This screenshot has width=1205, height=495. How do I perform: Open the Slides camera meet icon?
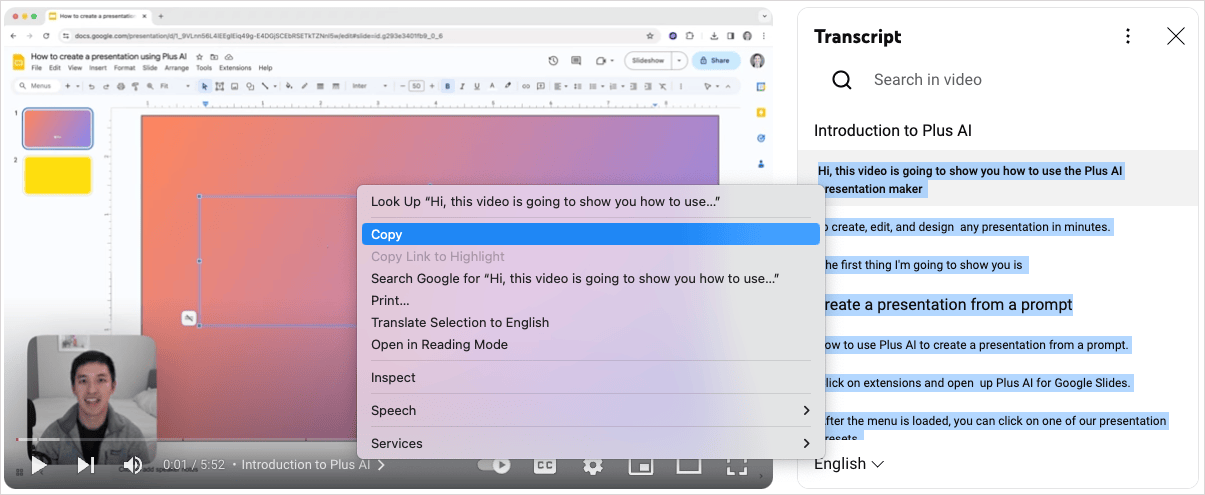tap(603, 60)
